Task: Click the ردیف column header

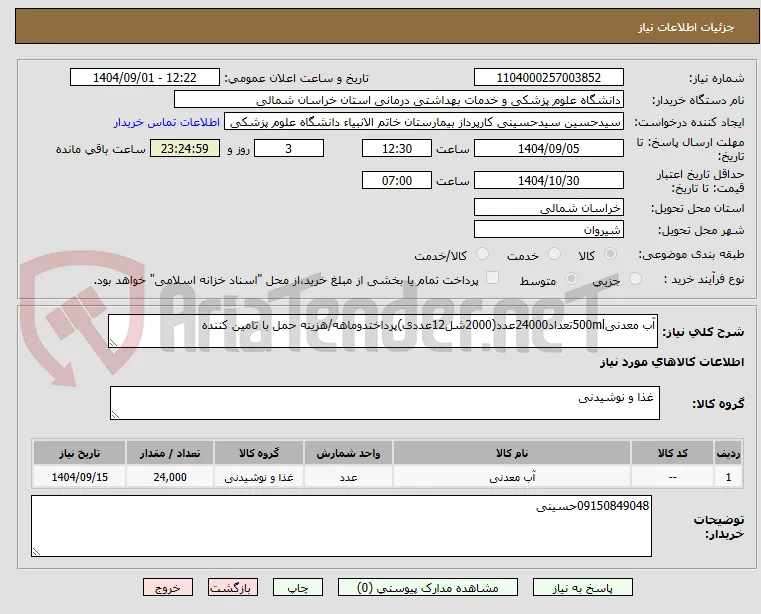Action: pyautogui.click(x=728, y=453)
